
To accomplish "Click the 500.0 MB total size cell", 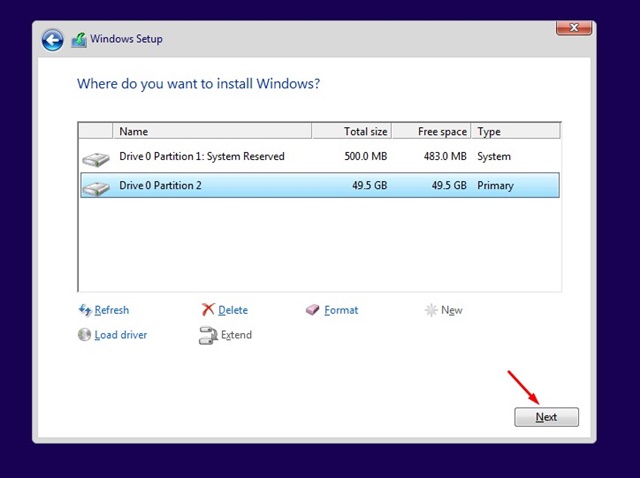I will click(365, 157).
